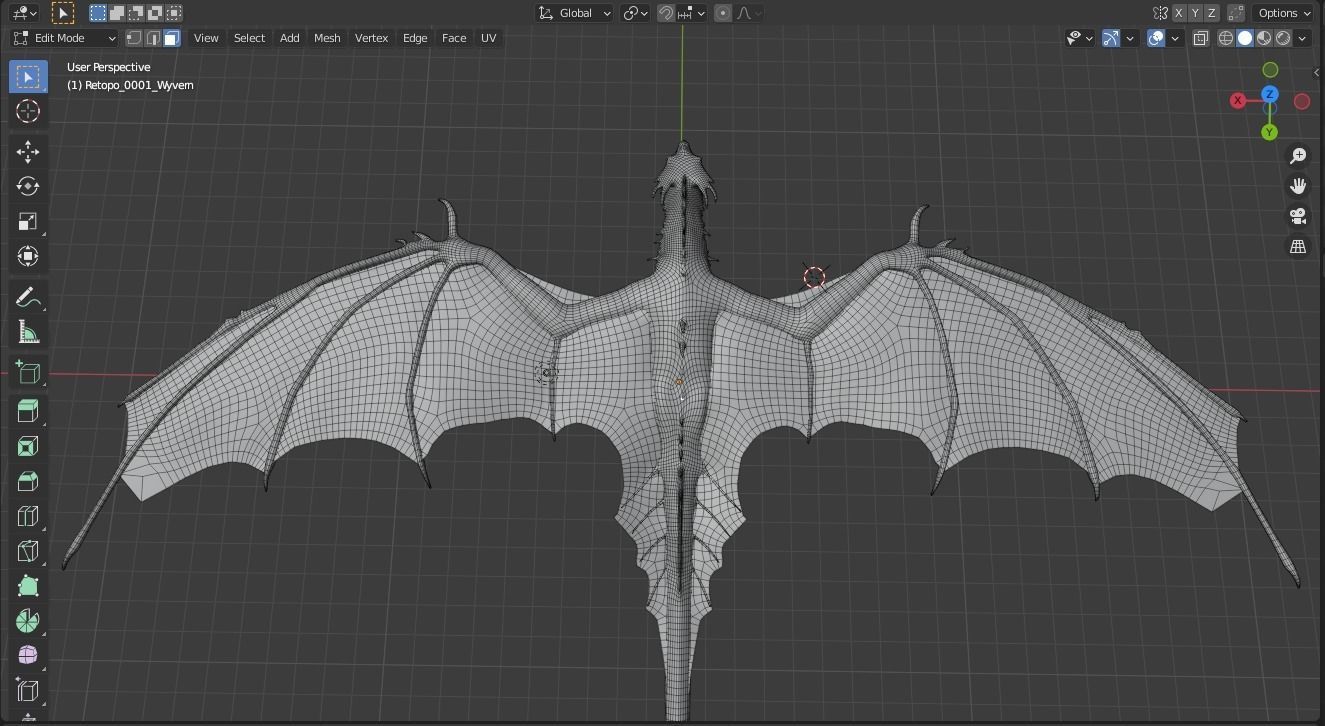1325x726 pixels.
Task: Open the Options dropdown
Action: [x=1284, y=13]
